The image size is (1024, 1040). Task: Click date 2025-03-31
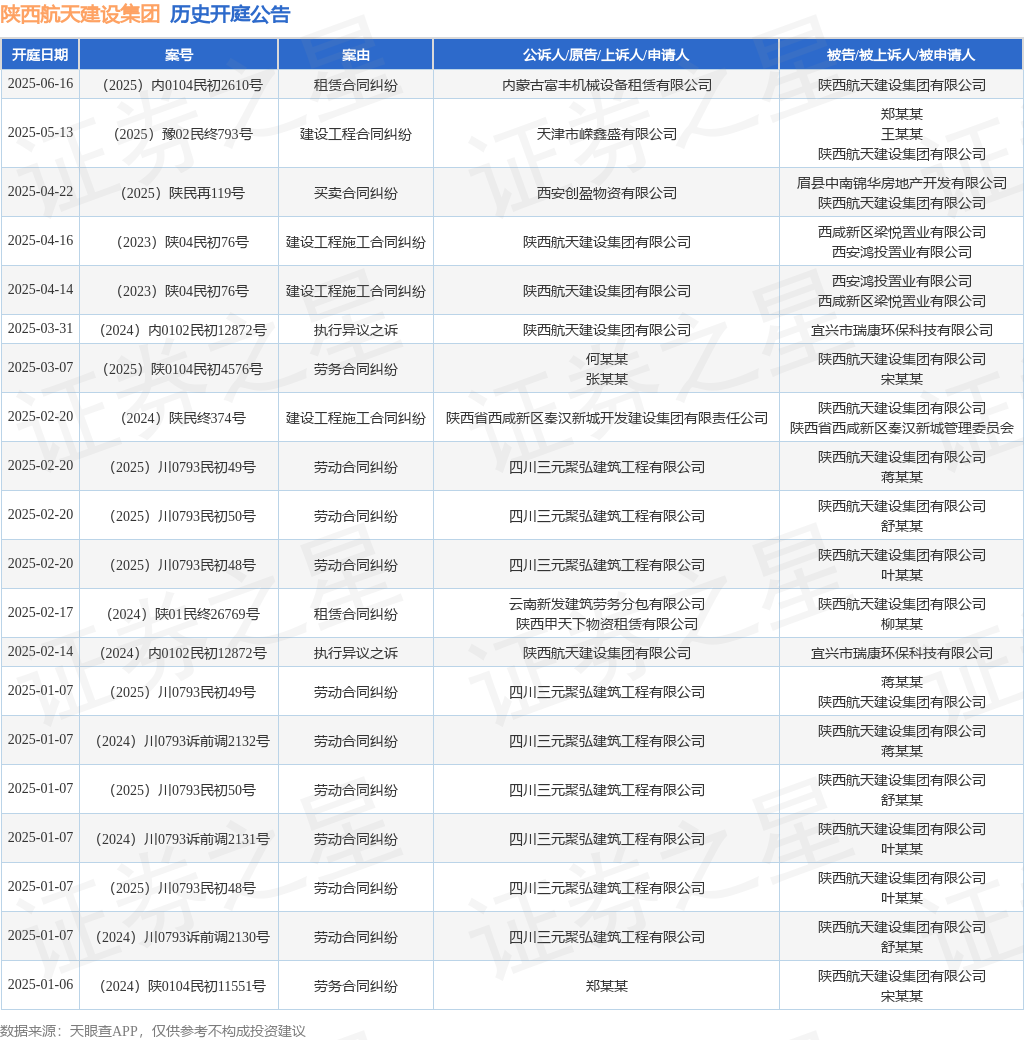[x=40, y=329]
